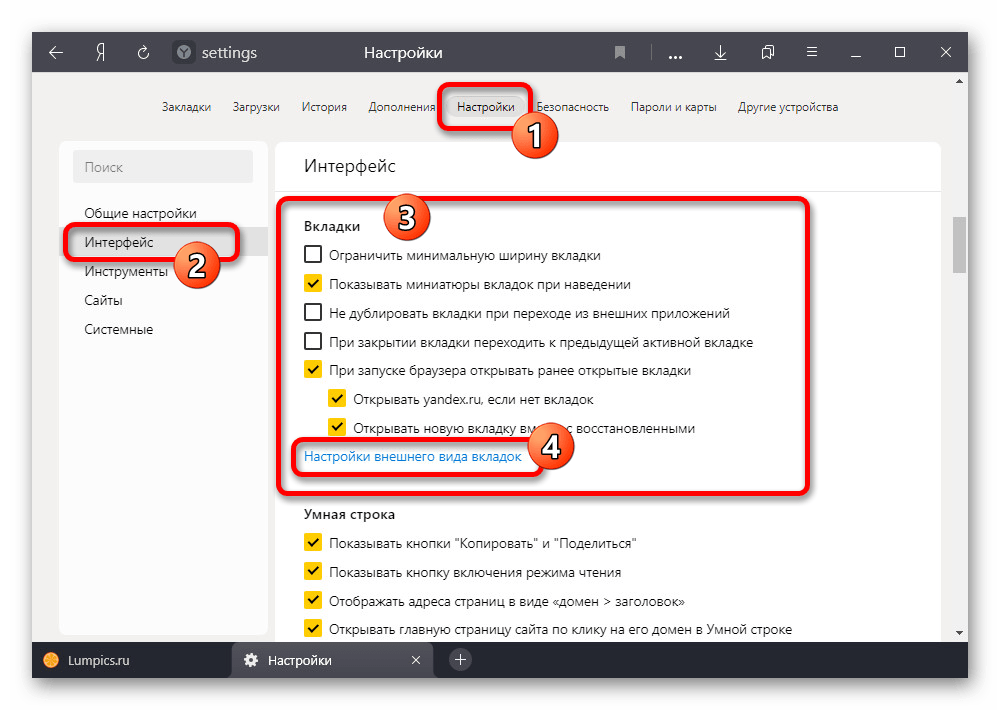1000x710 pixels.
Task: Open the Закладки top menu item
Action: click(x=186, y=107)
